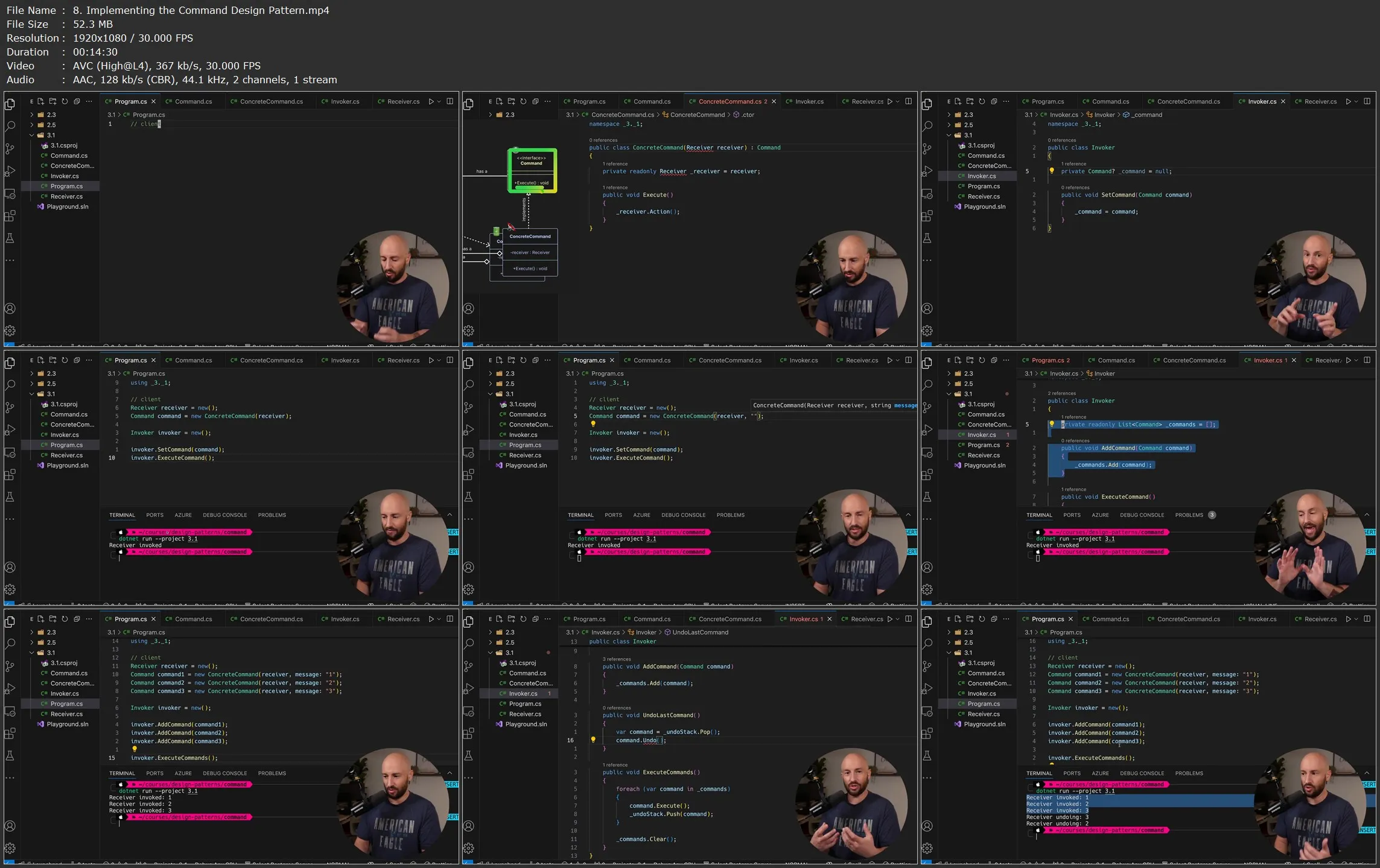
Task: Click New Folder icon in top-left frame
Action: 52,101
